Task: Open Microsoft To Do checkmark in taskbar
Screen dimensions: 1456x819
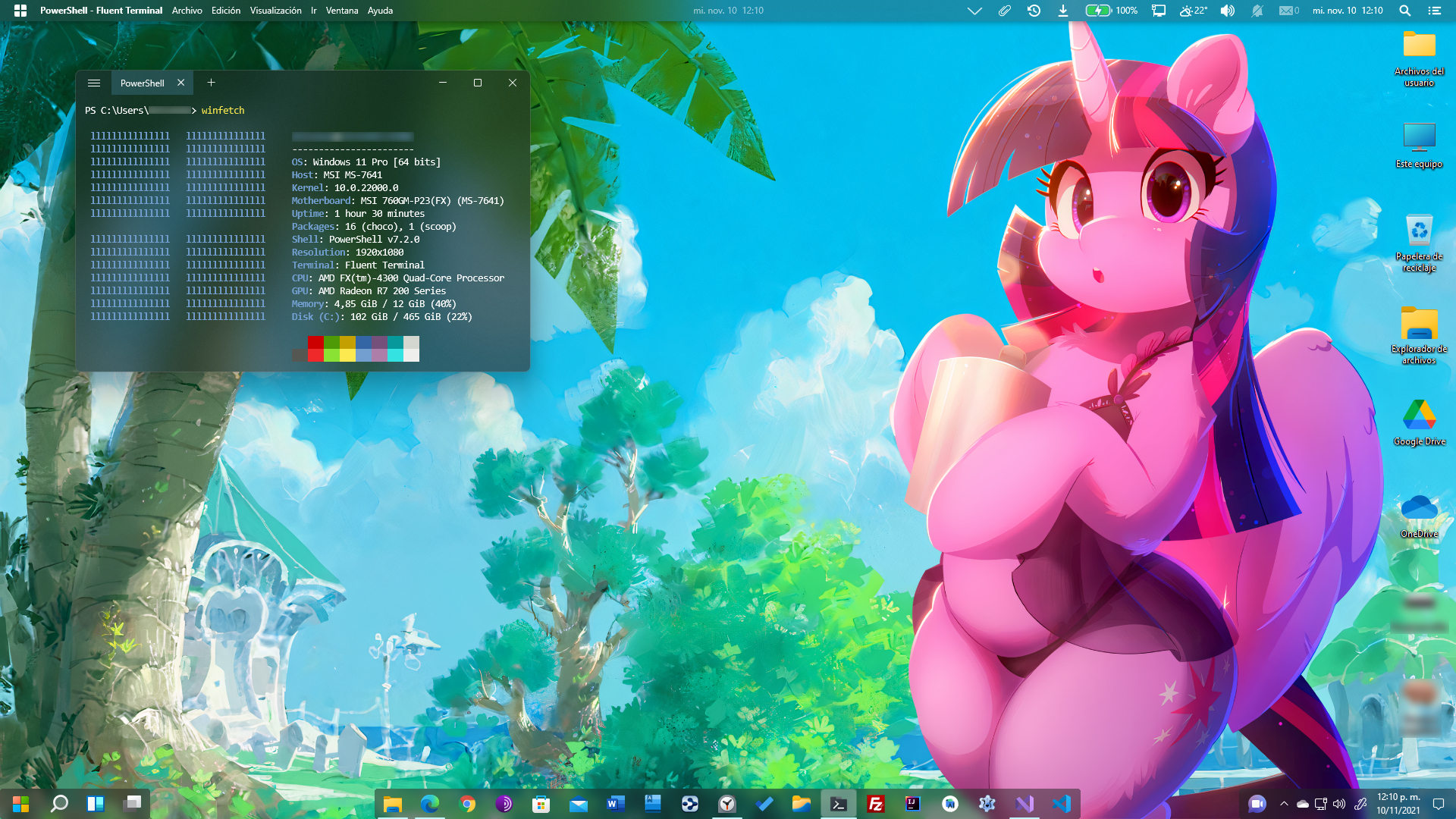Action: coord(764,804)
